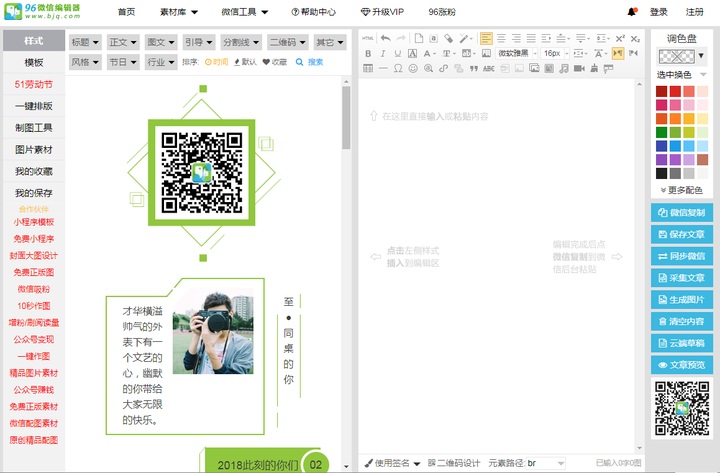Click the 保存文章 button
Screen dimensions: 720x473
(682, 234)
